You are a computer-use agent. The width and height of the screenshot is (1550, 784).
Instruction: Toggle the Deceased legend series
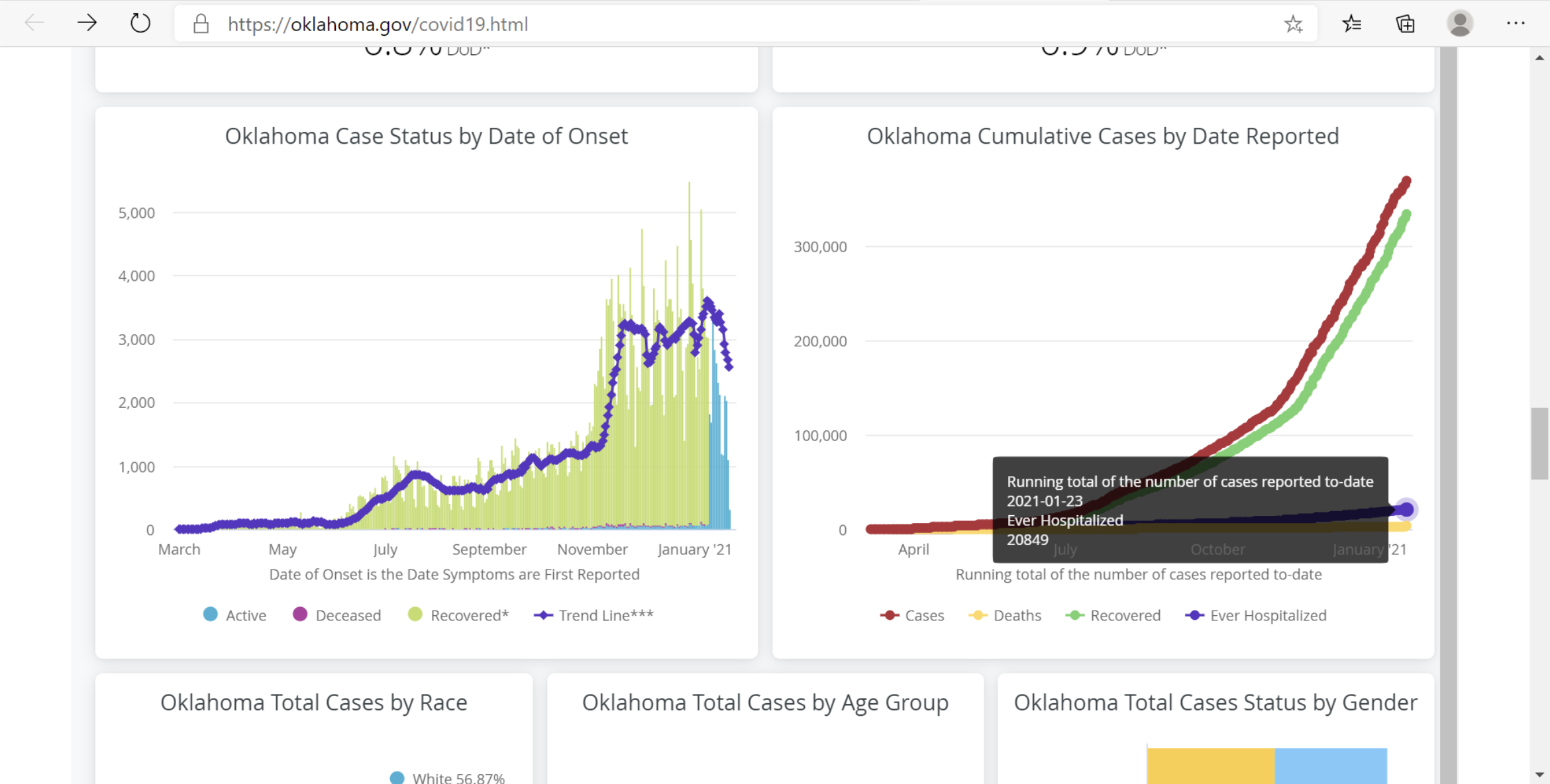[336, 615]
